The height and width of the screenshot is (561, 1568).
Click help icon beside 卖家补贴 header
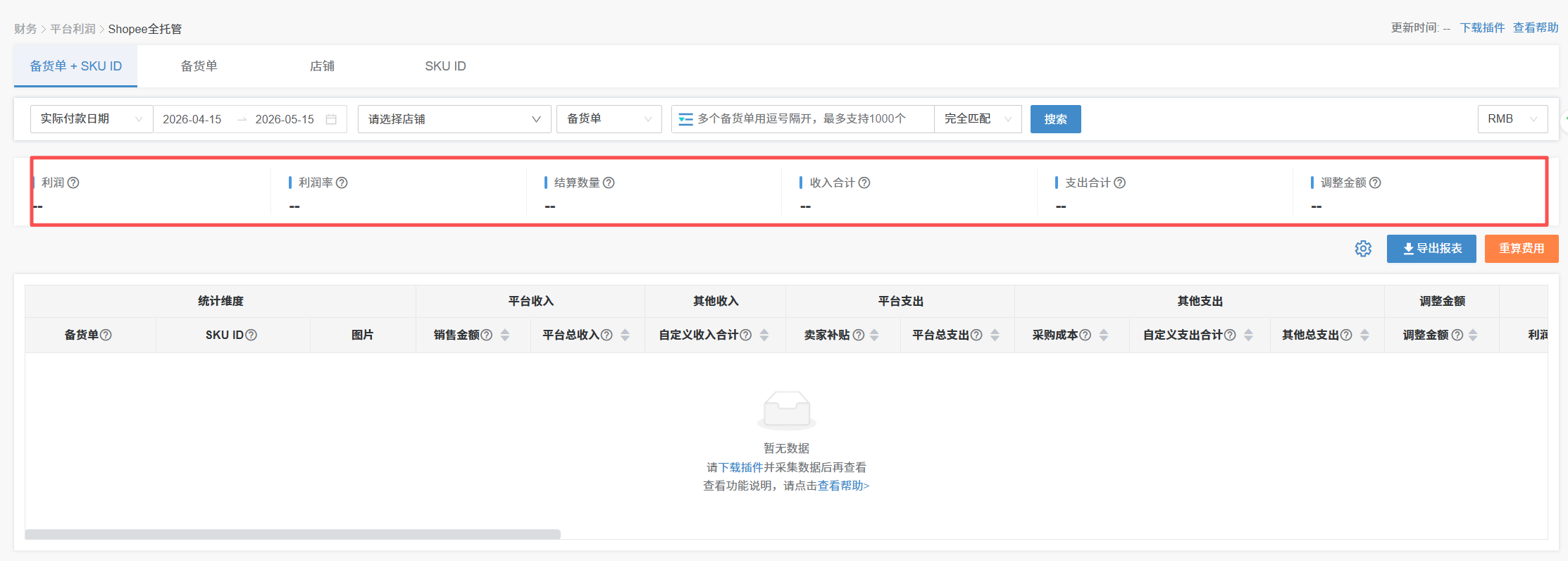(x=859, y=335)
